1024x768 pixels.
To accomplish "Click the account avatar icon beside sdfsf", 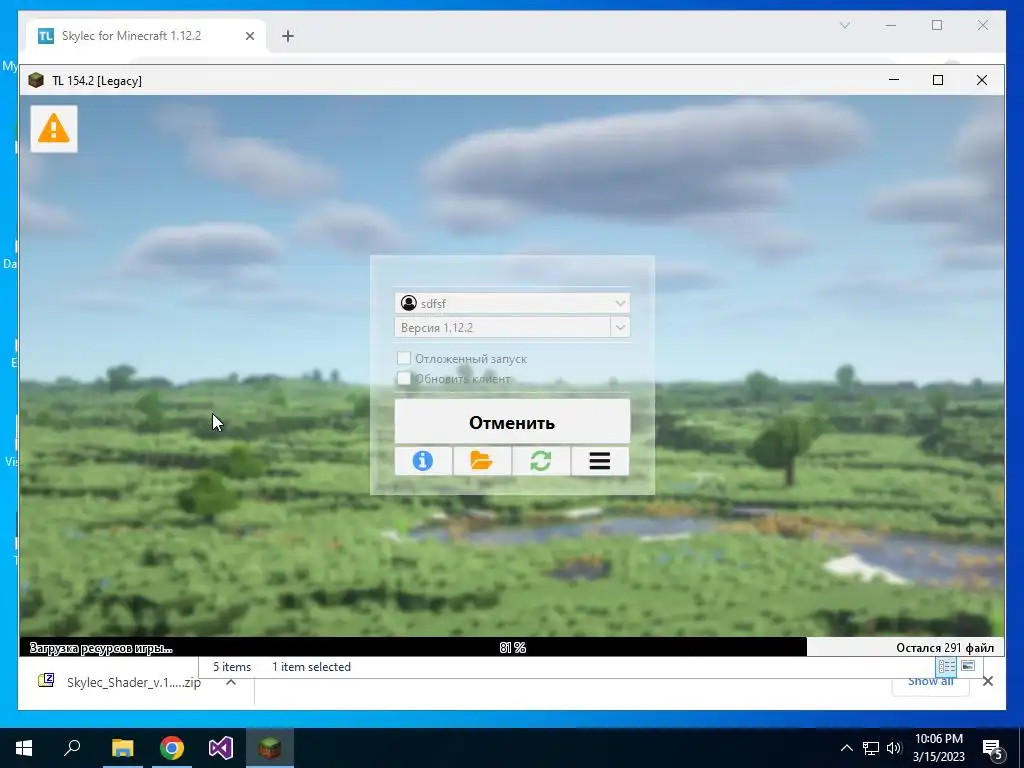I will point(409,303).
